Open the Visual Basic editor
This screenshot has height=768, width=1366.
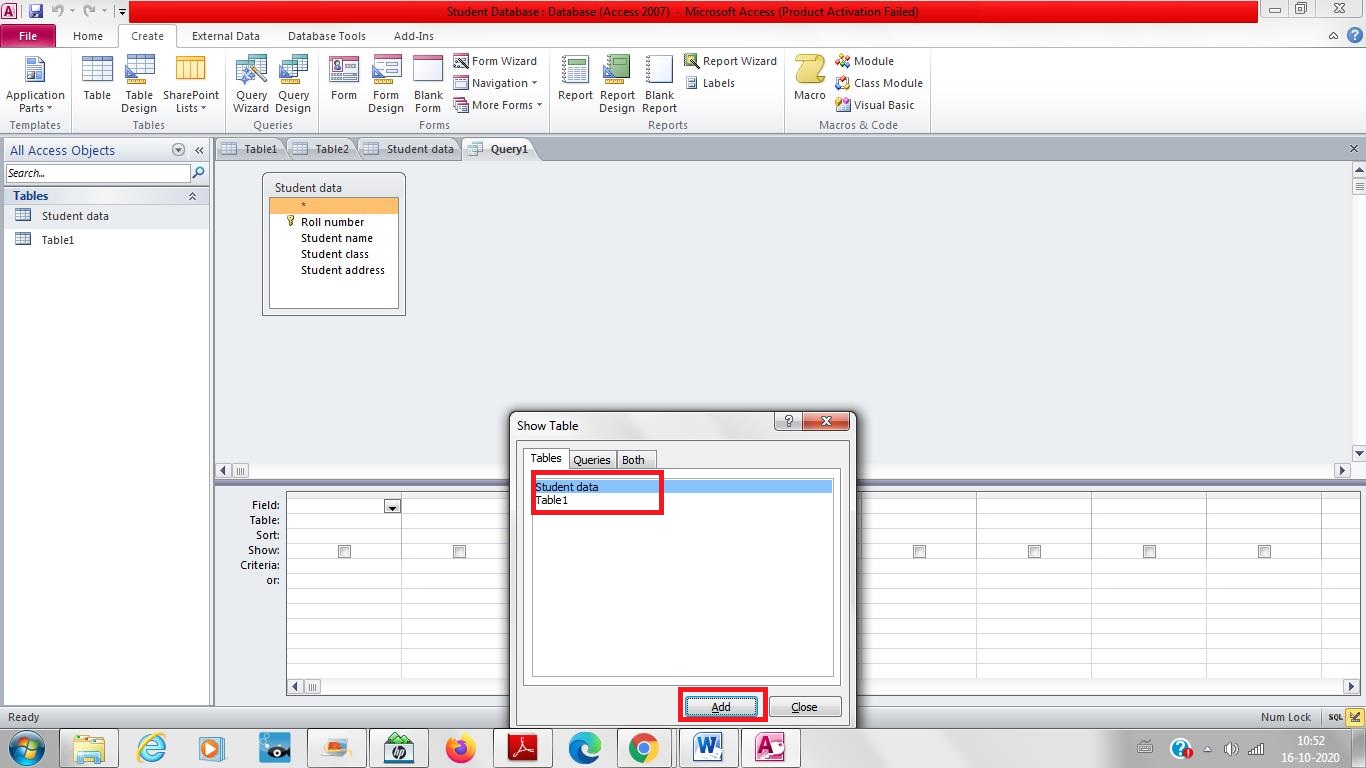coord(875,105)
